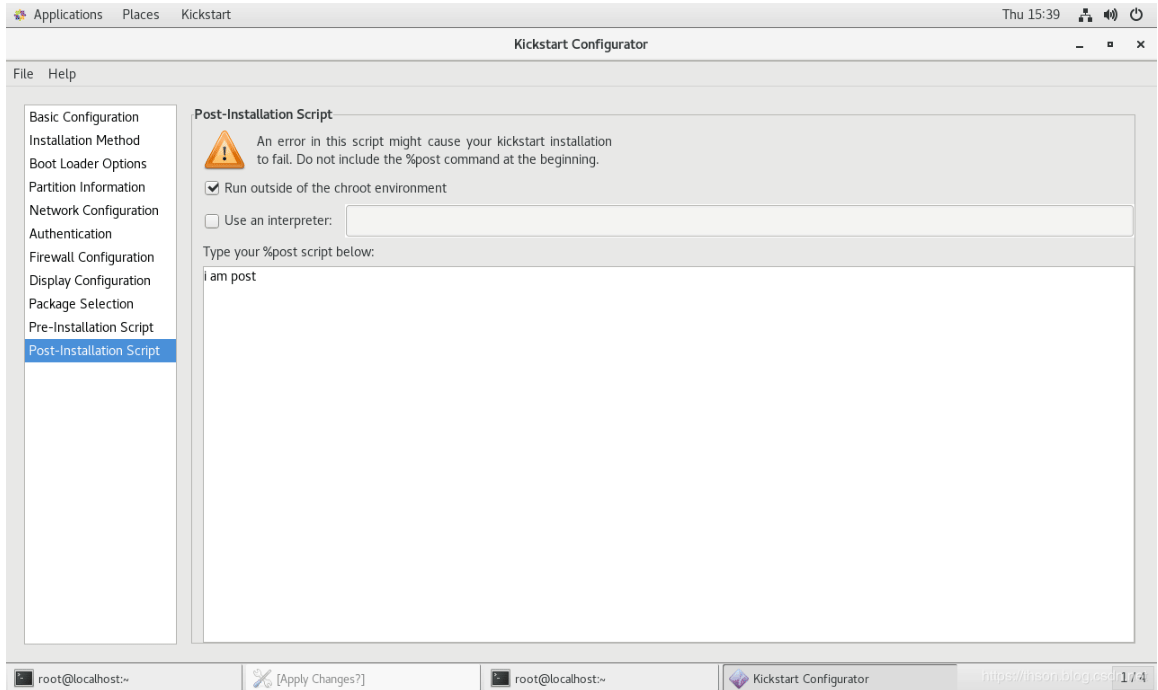The width and height of the screenshot is (1158, 690).
Task: Click the volume speaker icon
Action: tap(1110, 14)
